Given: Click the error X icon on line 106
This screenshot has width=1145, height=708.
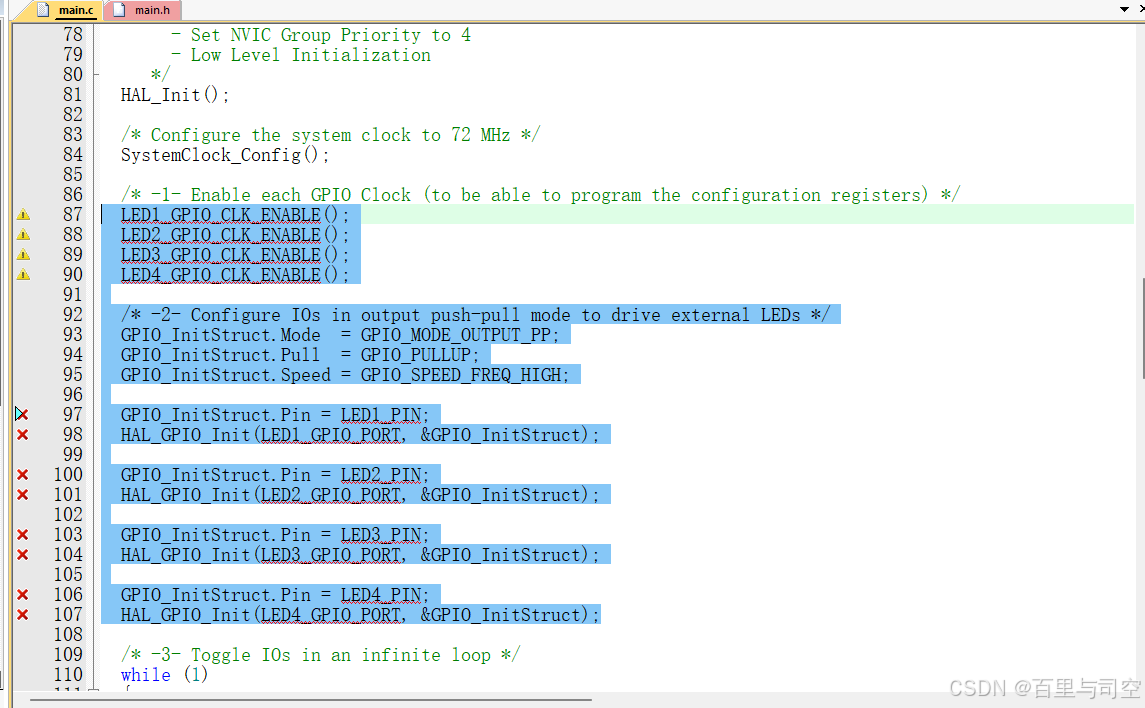Looking at the screenshot, I should tap(23, 595).
